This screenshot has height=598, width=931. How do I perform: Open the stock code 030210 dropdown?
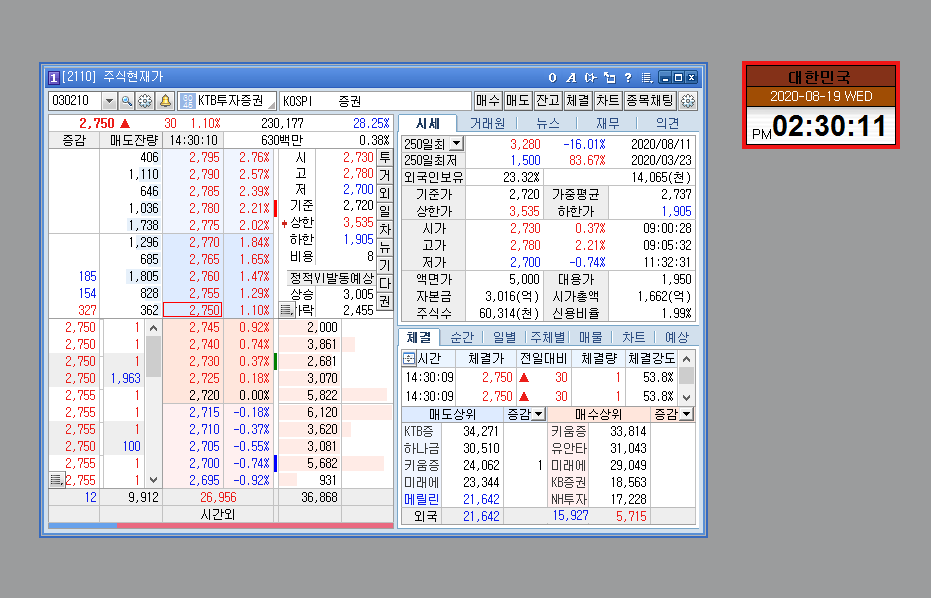coord(109,101)
